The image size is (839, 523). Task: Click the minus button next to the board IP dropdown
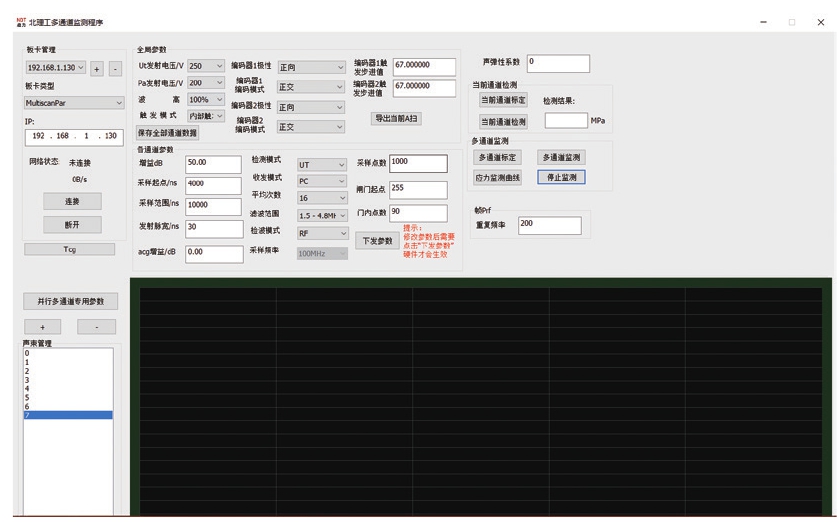pyautogui.click(x=115, y=69)
